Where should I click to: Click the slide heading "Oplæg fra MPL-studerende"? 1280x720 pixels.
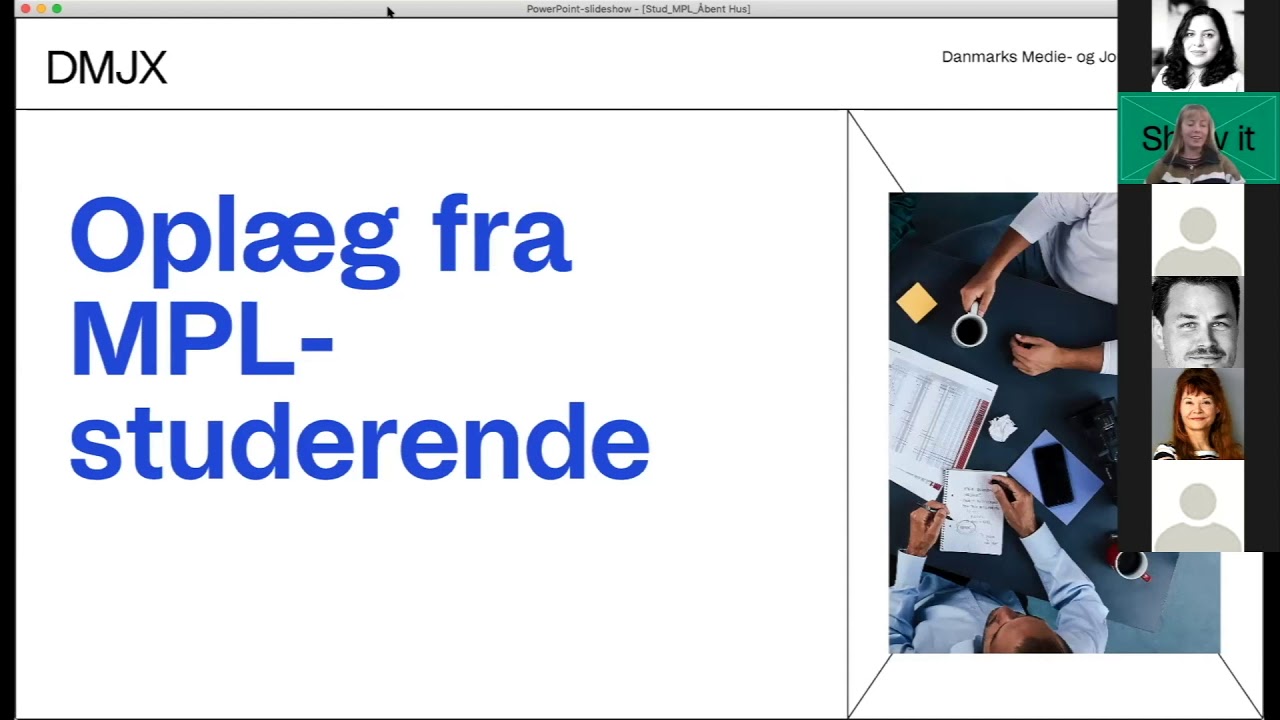(x=360, y=338)
